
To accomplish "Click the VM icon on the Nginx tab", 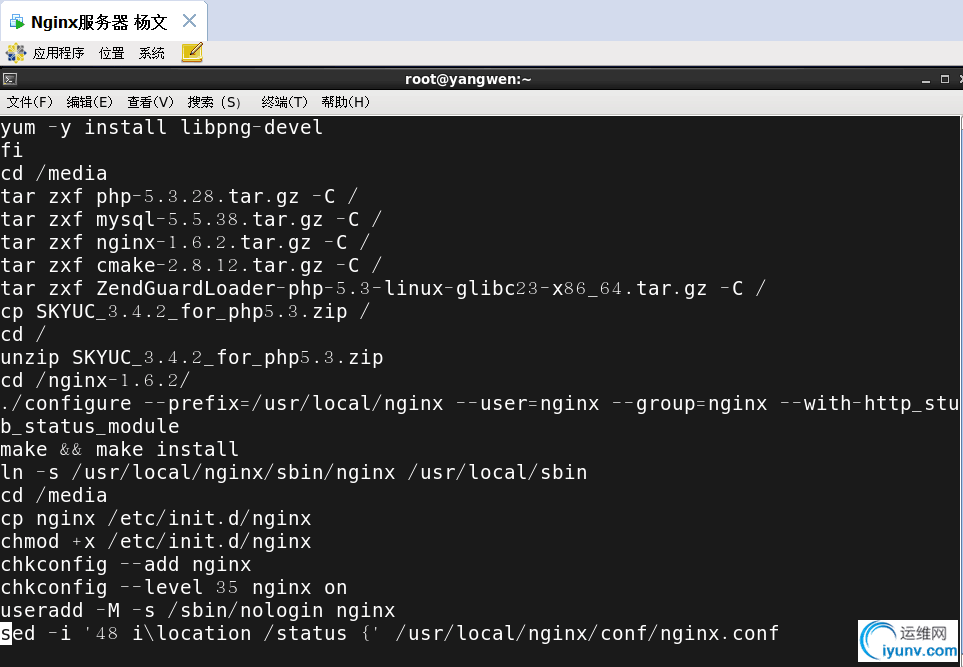I will click(x=17, y=23).
